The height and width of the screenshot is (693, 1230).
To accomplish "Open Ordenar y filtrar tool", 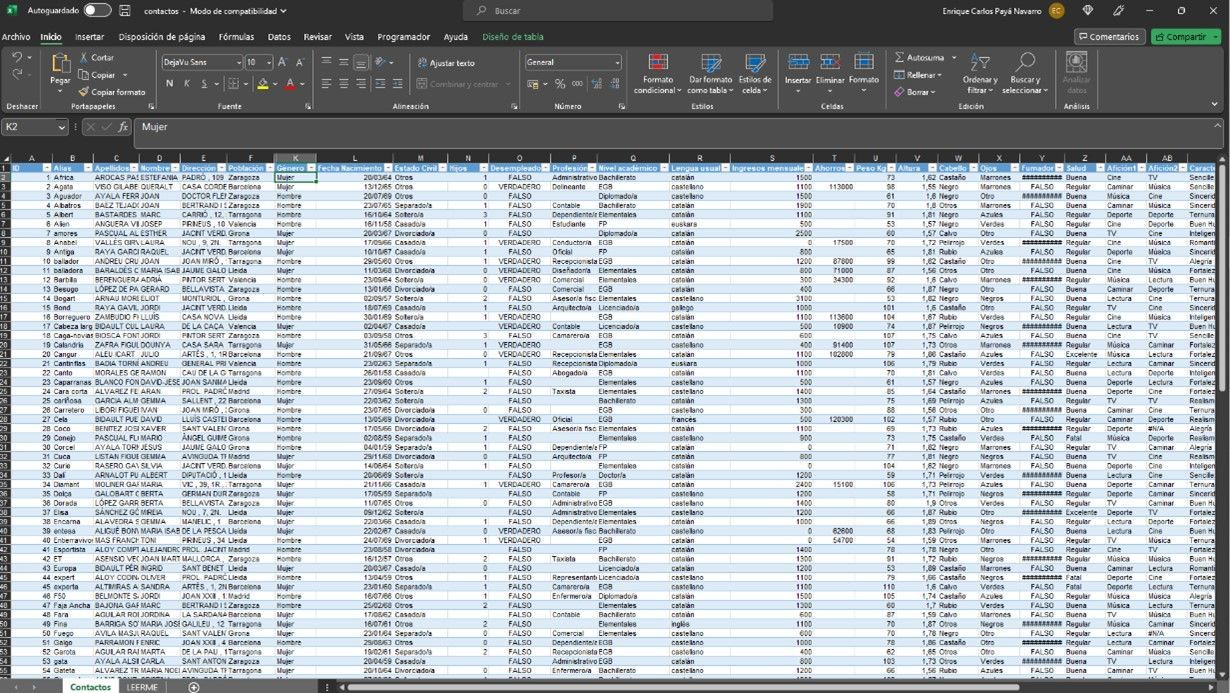I will 980,72.
